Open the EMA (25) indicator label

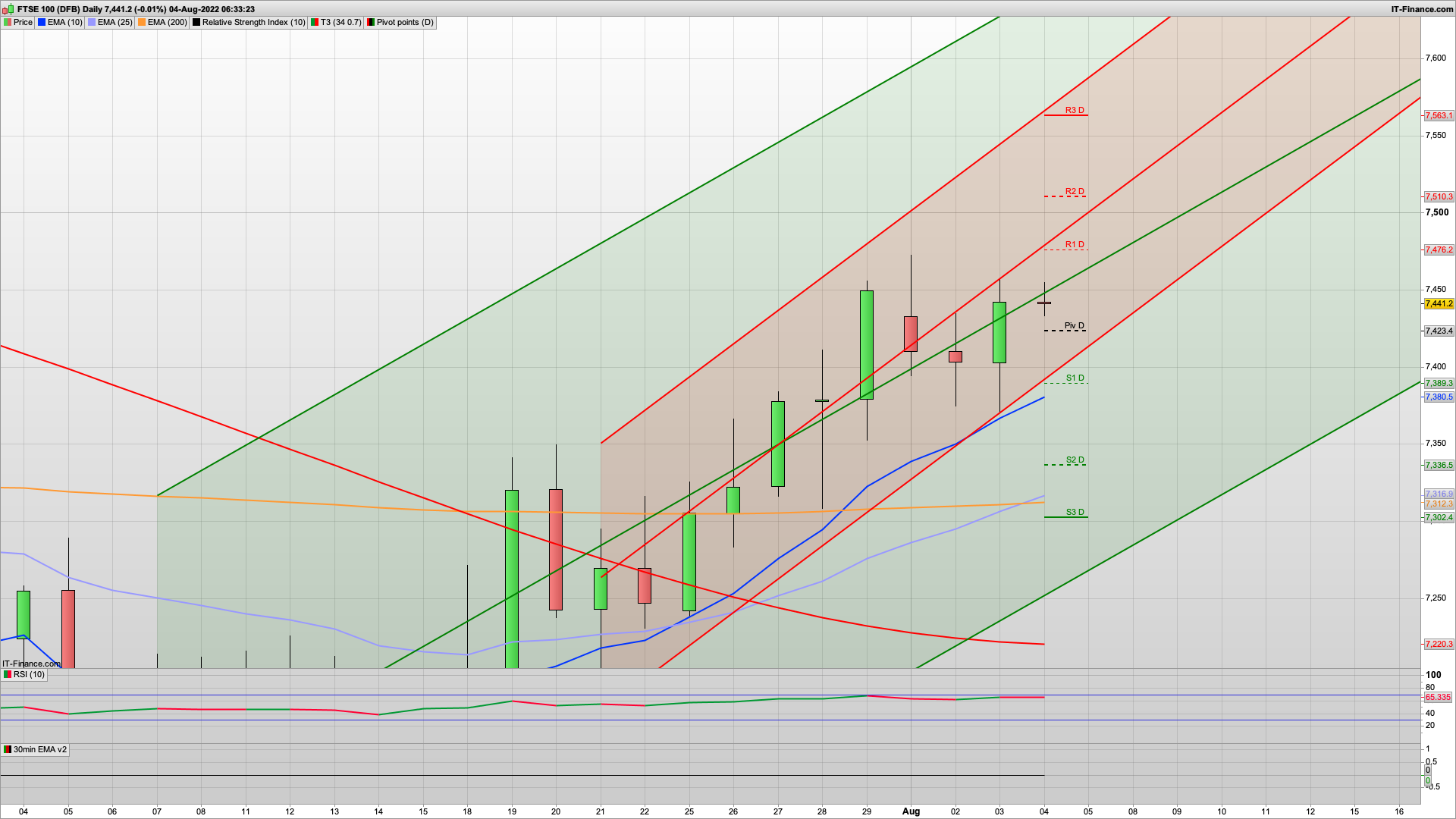[x=115, y=22]
